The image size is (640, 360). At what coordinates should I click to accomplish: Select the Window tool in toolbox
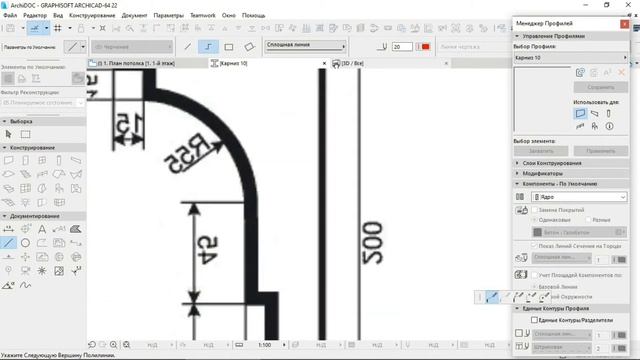pyautogui.click(x=42, y=160)
